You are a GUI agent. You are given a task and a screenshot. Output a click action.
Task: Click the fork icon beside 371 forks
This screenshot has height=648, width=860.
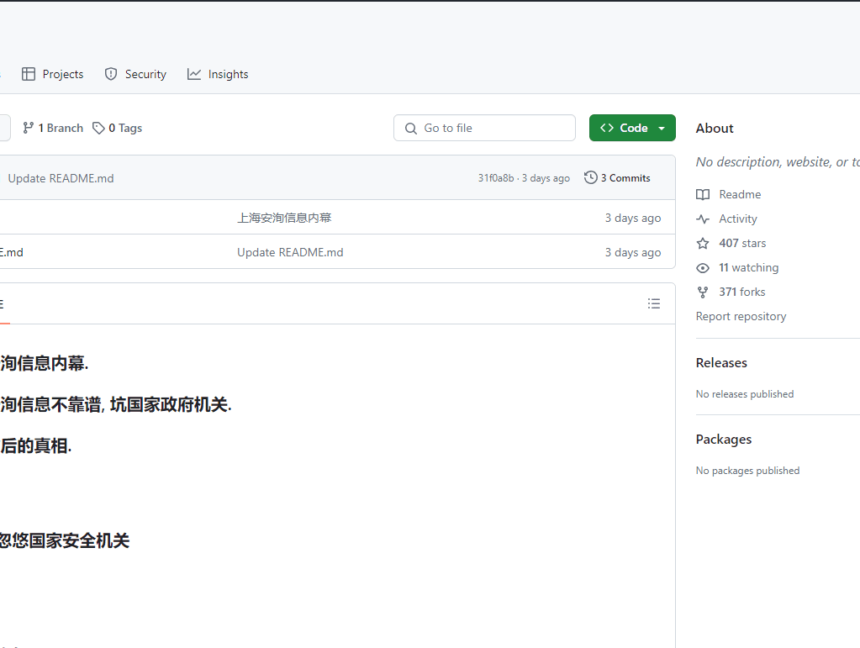pos(701,291)
